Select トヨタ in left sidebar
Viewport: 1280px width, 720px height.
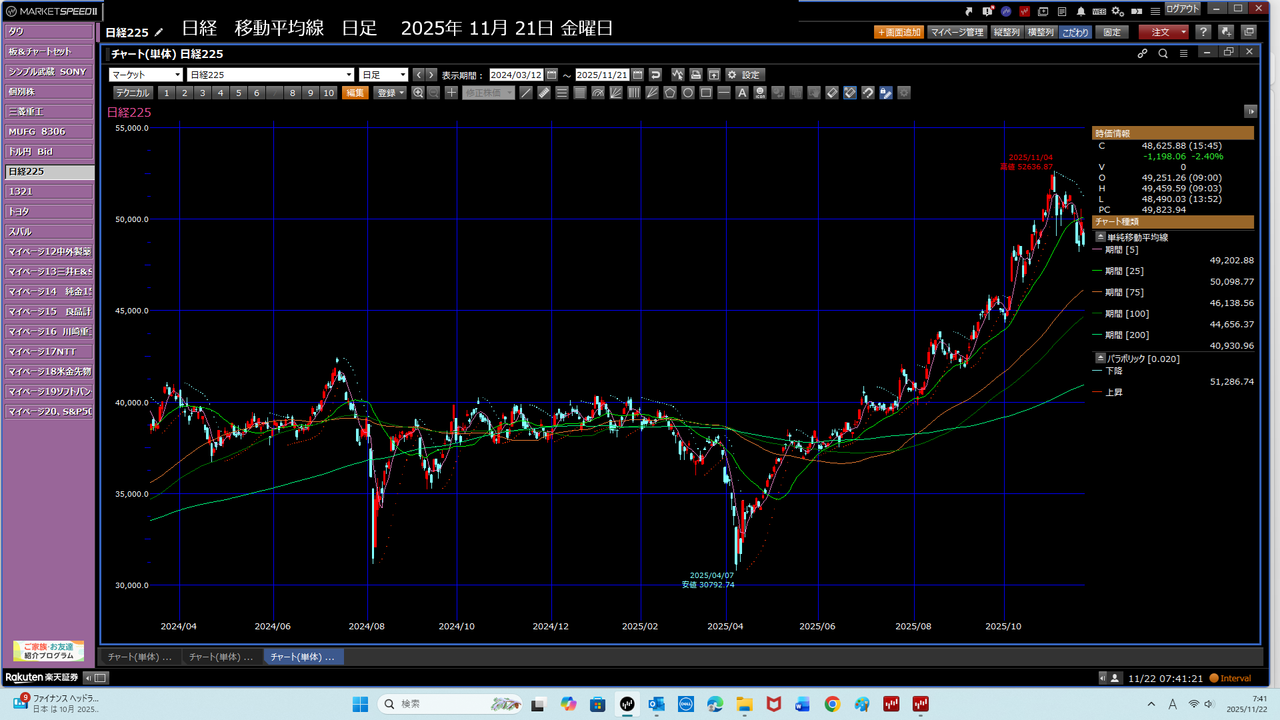pos(49,211)
